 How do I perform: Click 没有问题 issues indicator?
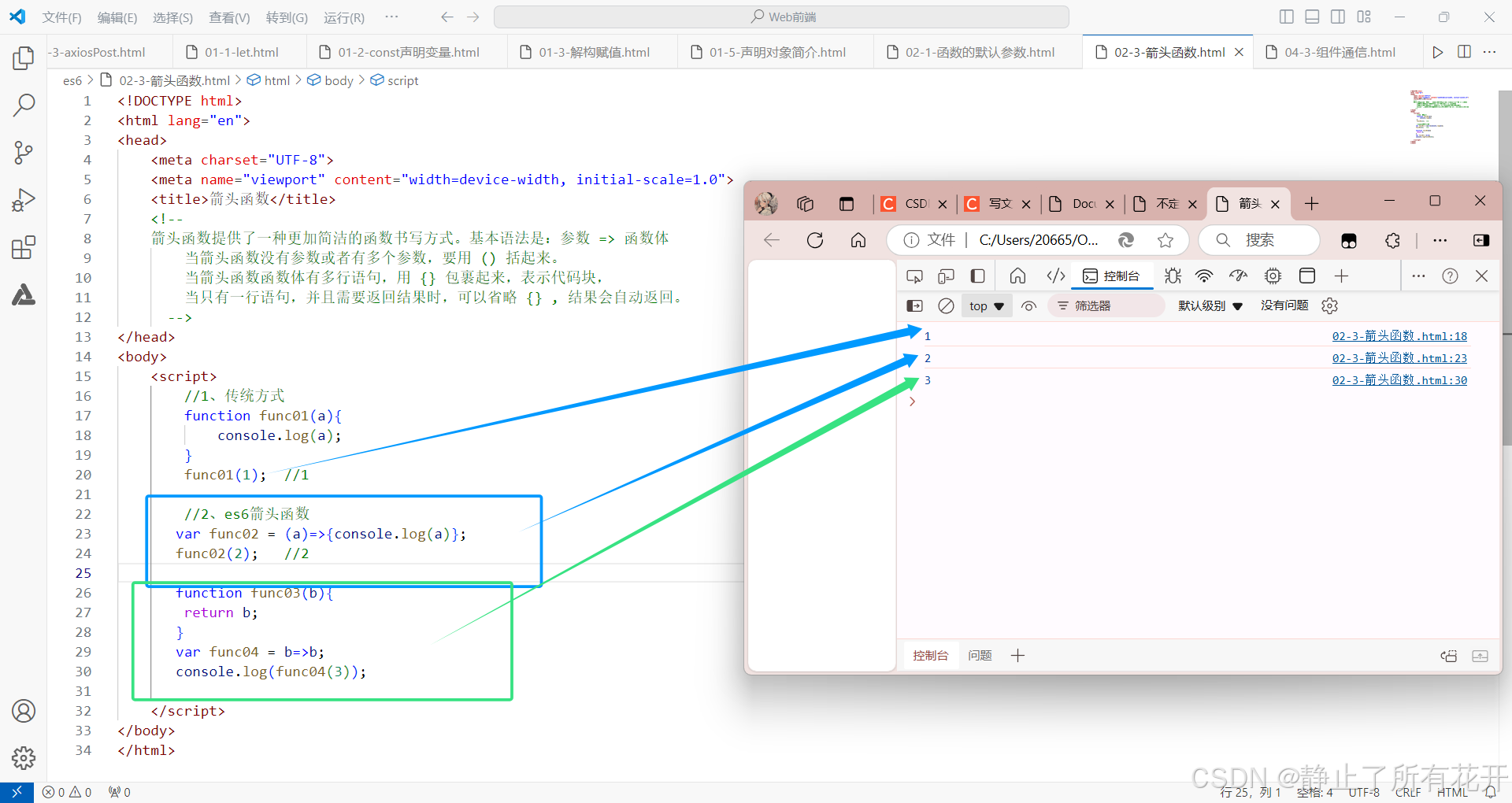pos(1284,305)
